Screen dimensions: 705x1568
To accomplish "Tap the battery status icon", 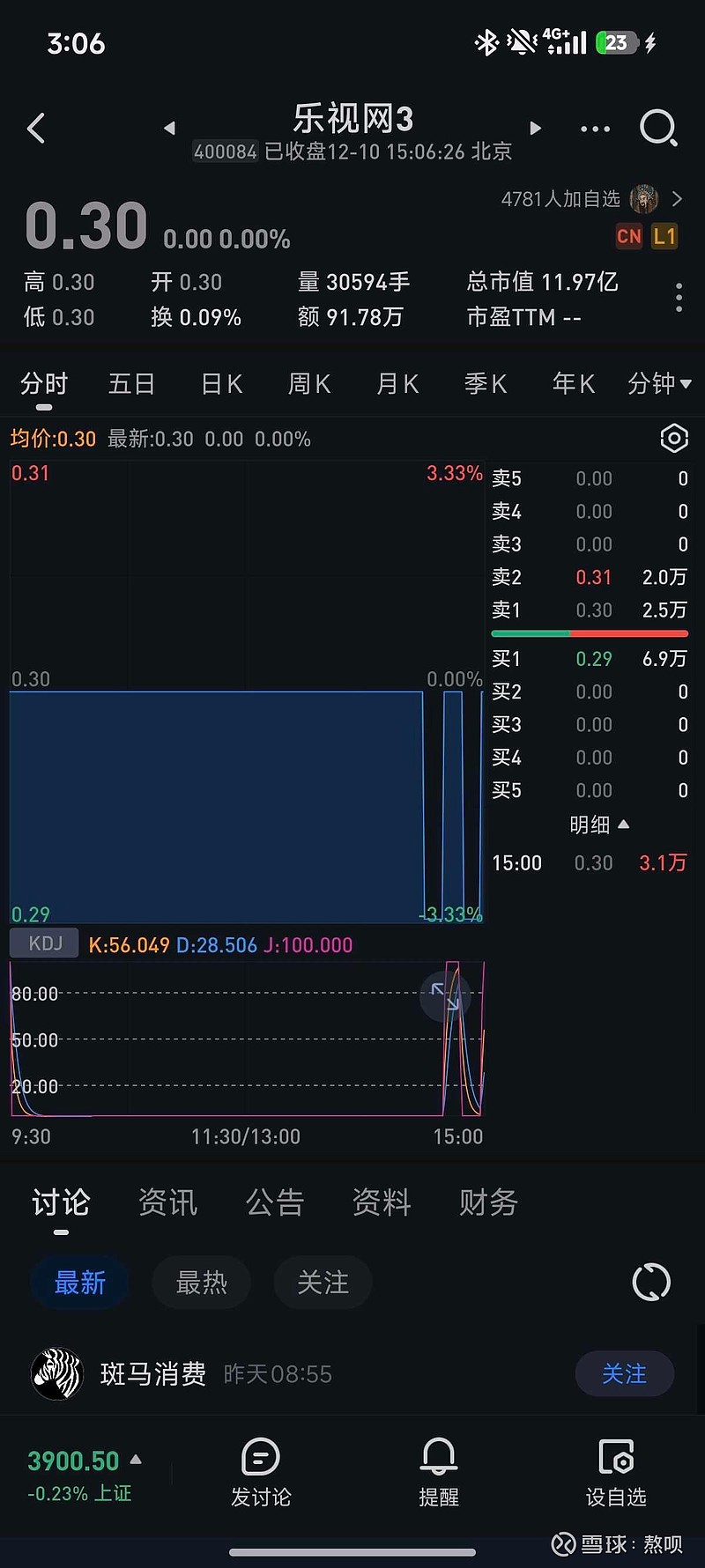I will (617, 42).
